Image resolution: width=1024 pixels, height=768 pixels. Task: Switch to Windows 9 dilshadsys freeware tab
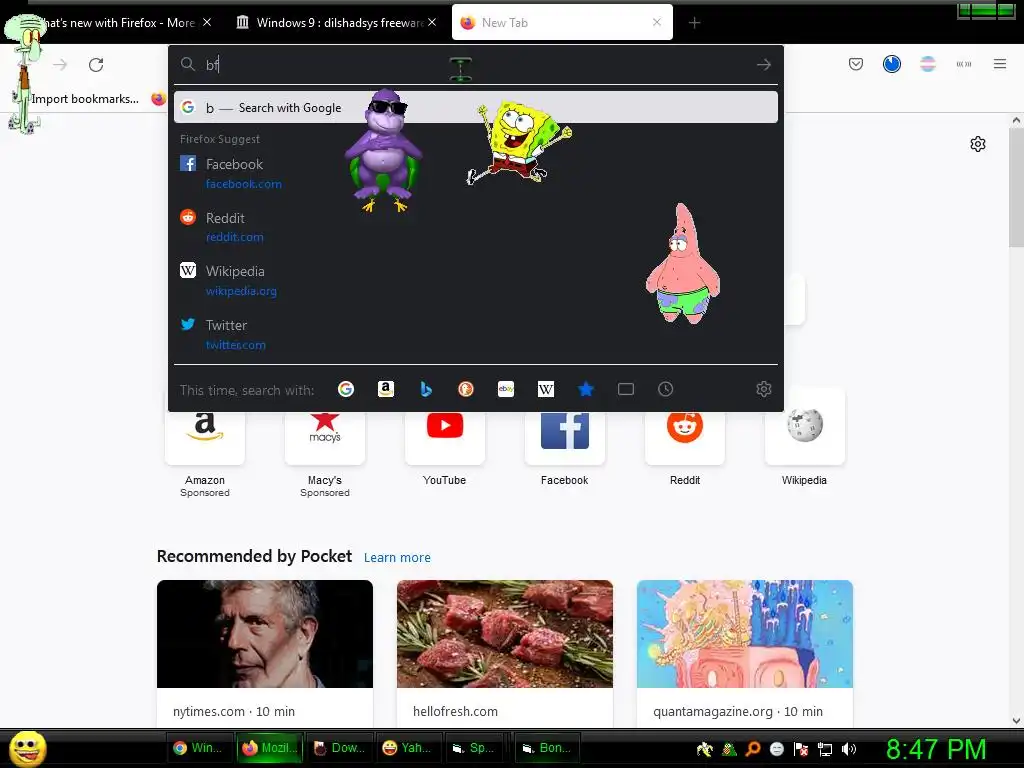click(336, 23)
